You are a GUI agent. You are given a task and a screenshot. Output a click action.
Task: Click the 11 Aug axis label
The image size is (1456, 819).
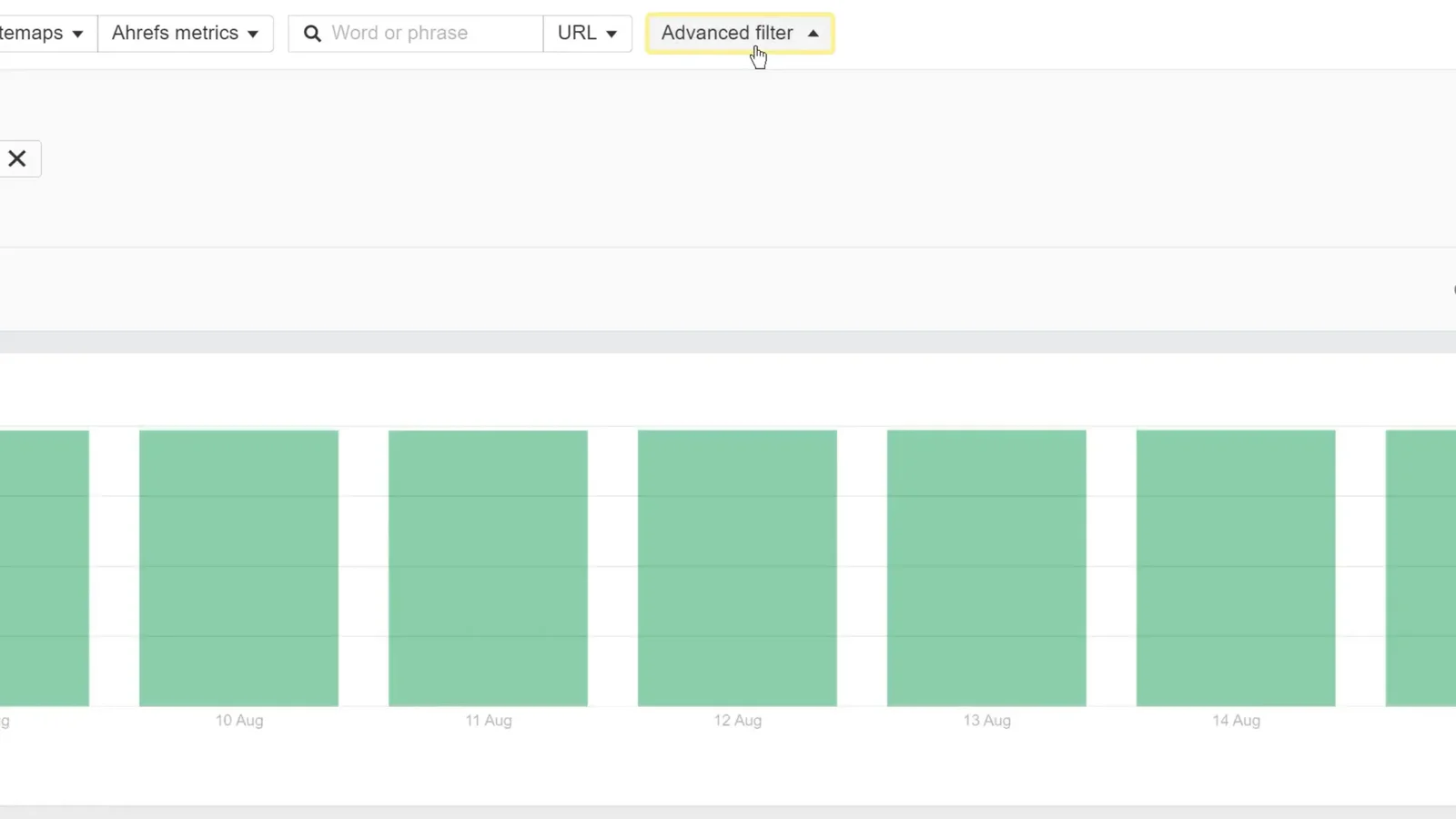[489, 720]
